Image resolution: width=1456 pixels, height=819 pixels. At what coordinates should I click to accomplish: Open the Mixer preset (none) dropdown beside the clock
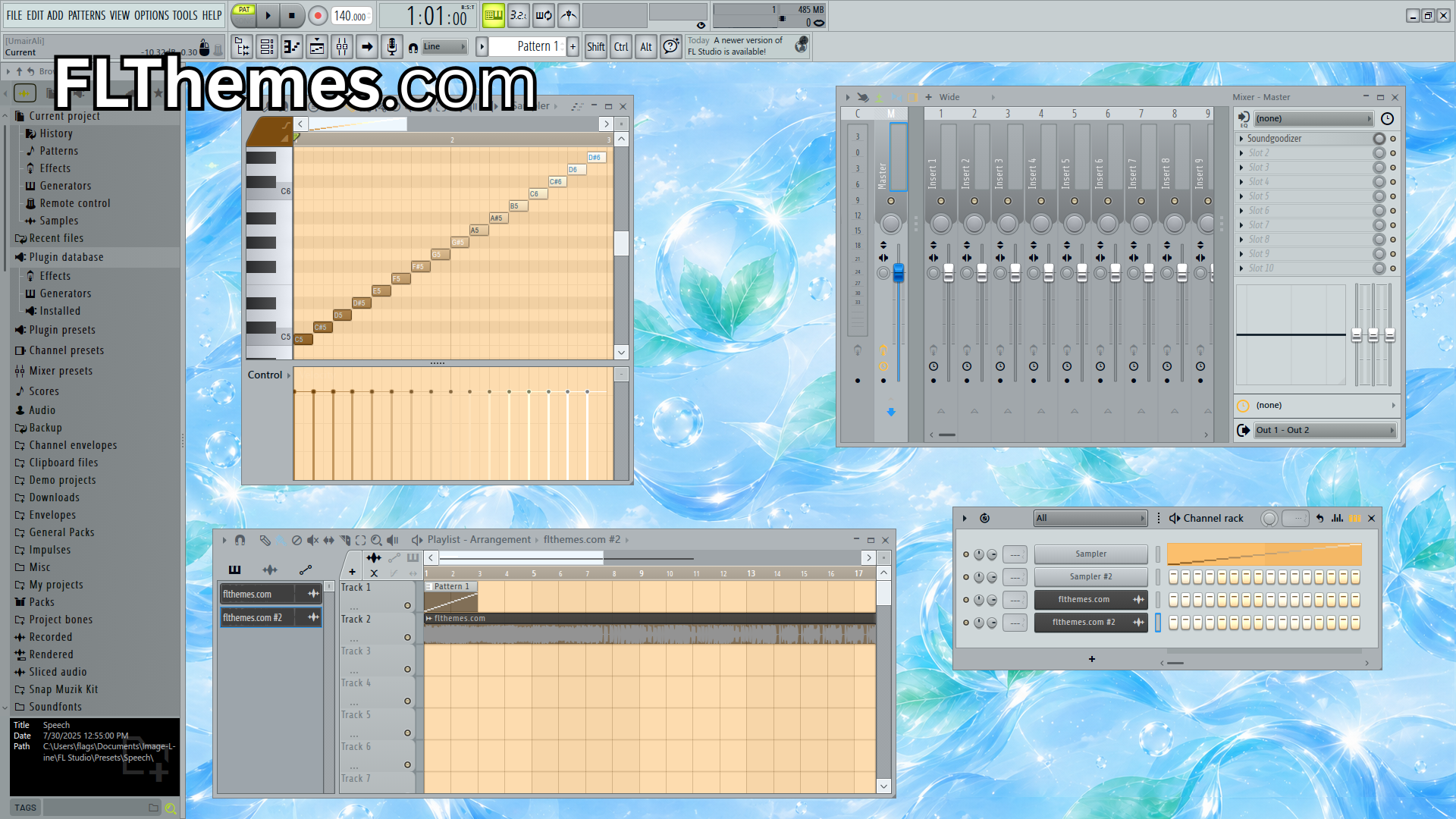[x=1313, y=118]
